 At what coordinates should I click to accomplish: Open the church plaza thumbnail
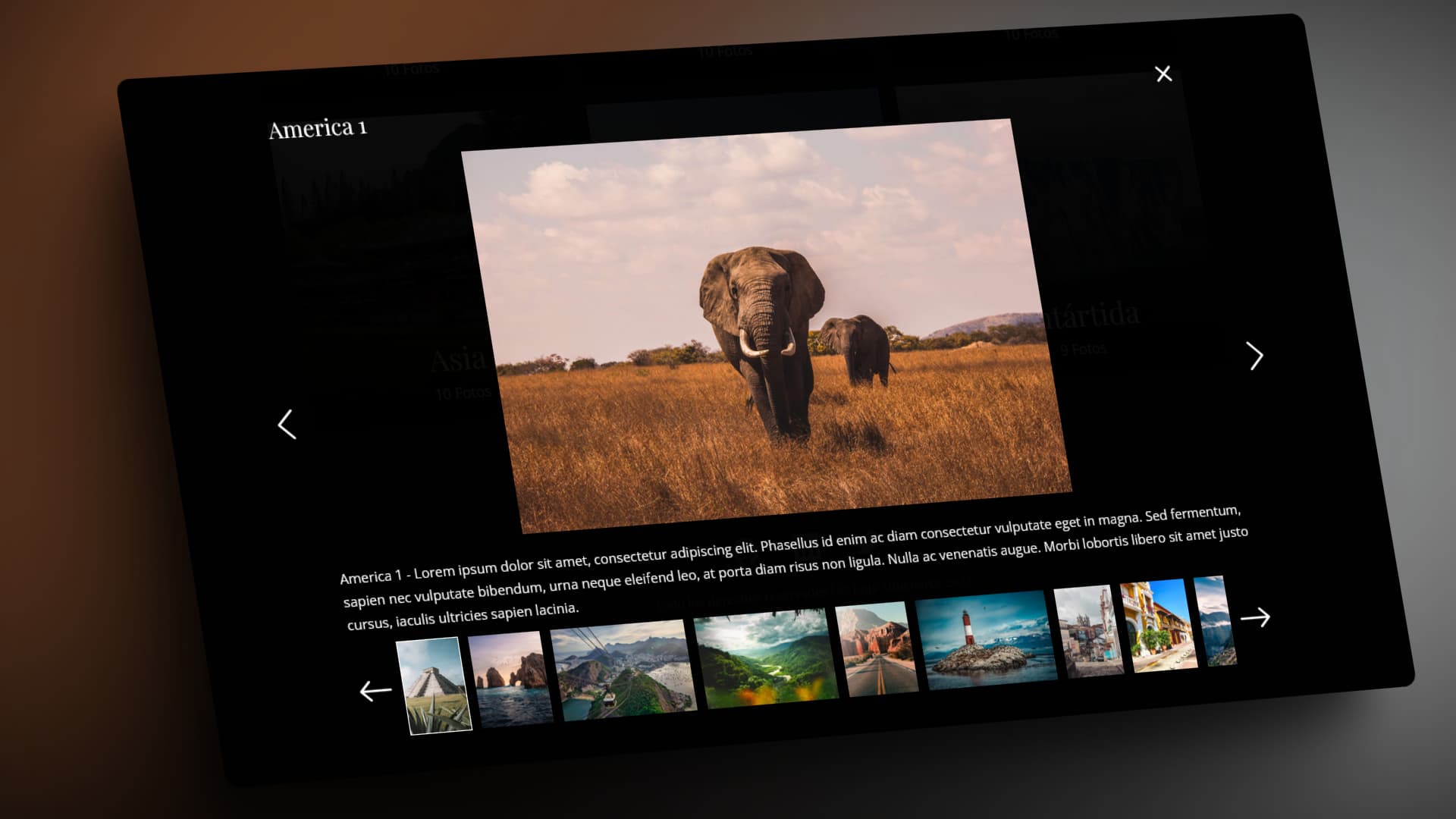1088,631
